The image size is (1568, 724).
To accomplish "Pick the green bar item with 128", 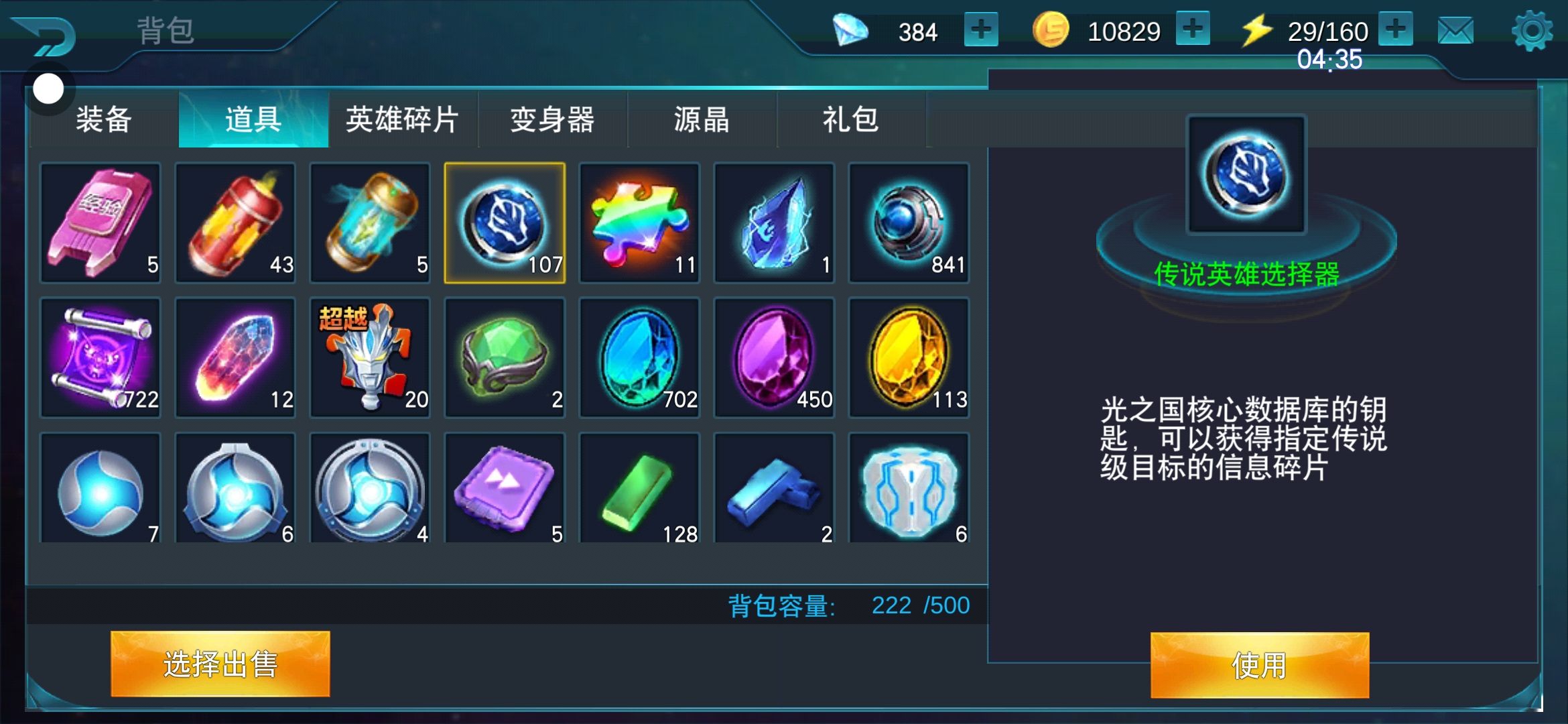I will point(639,487).
